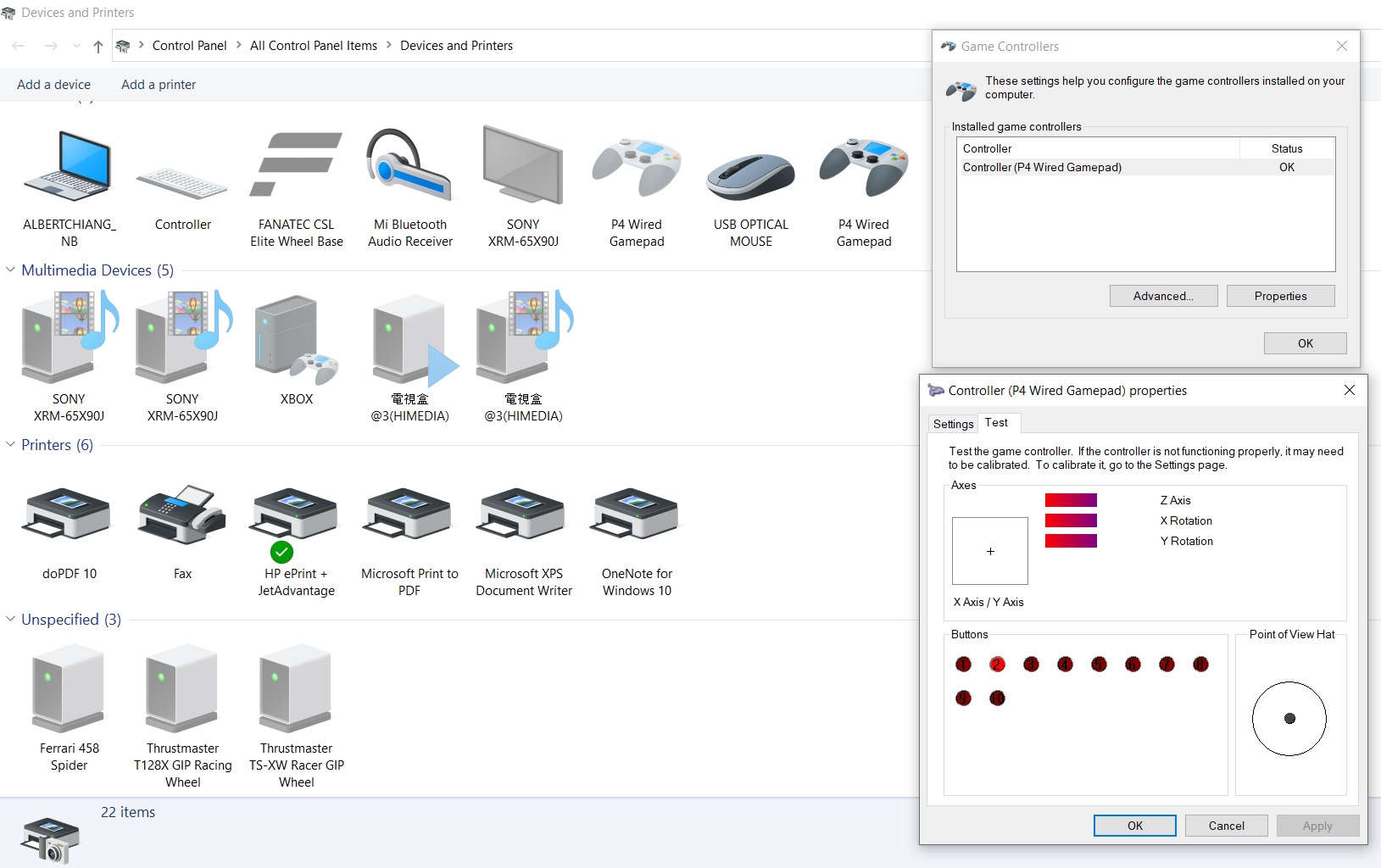The height and width of the screenshot is (868, 1381).
Task: Select the ALBERTCHIANG_NB laptop device
Action: click(70, 187)
